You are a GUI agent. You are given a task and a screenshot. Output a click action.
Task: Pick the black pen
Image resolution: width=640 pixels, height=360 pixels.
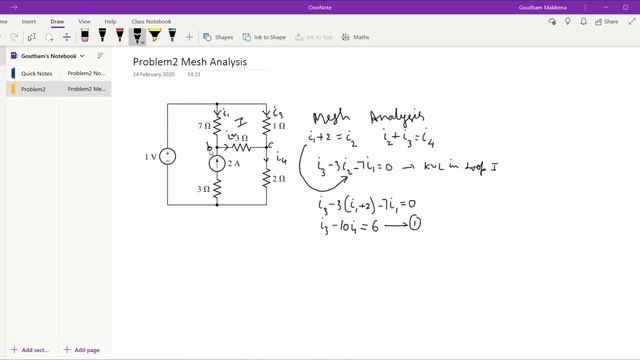(x=102, y=36)
